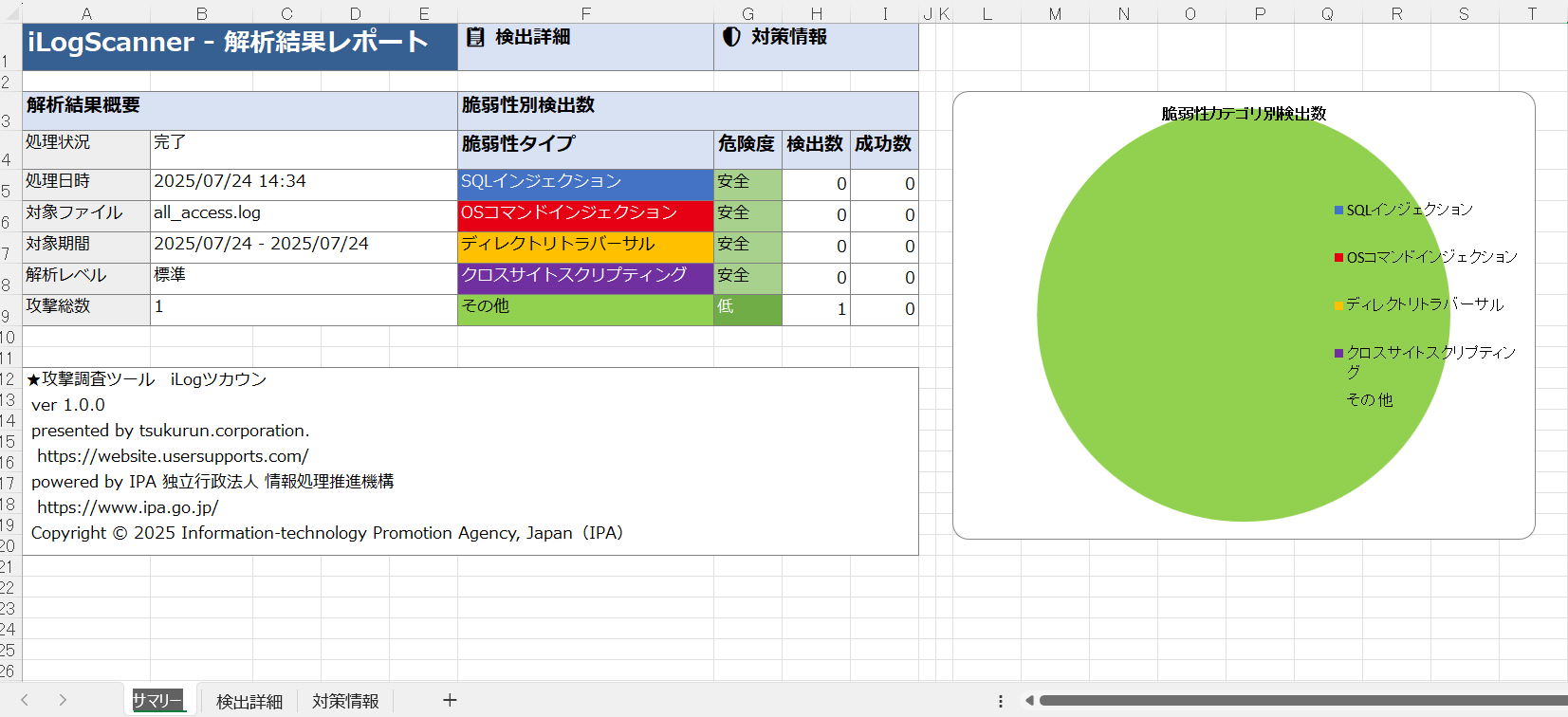
Task: Click the add new sheet plus icon
Action: pos(450,700)
